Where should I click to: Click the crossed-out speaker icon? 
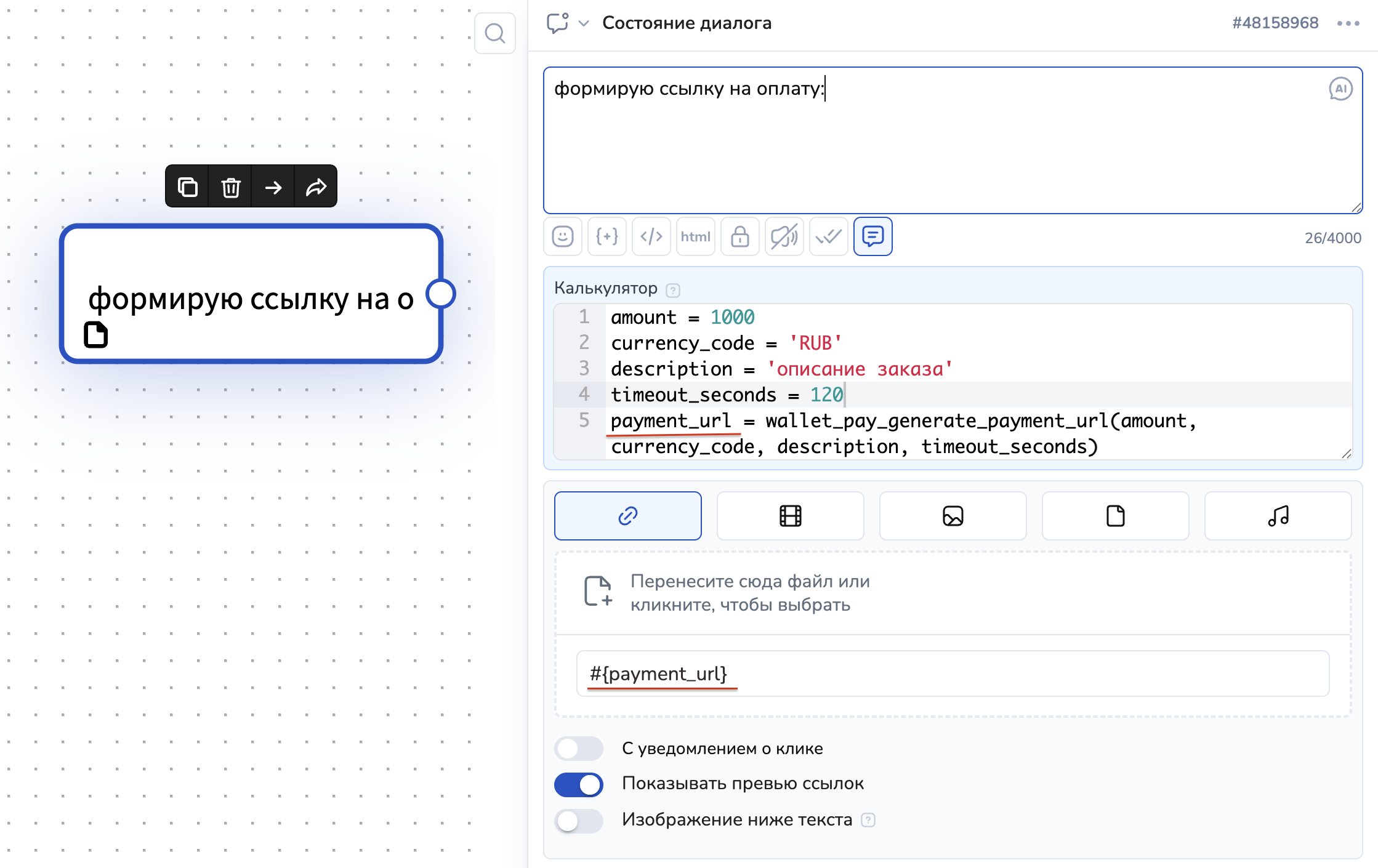(x=784, y=237)
